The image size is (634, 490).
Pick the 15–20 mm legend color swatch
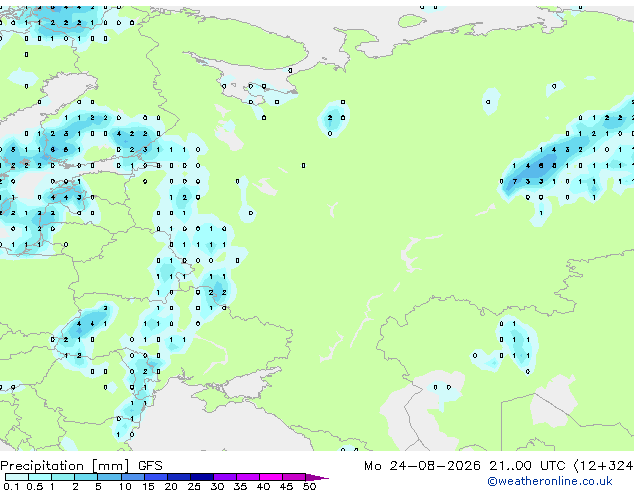(156, 477)
